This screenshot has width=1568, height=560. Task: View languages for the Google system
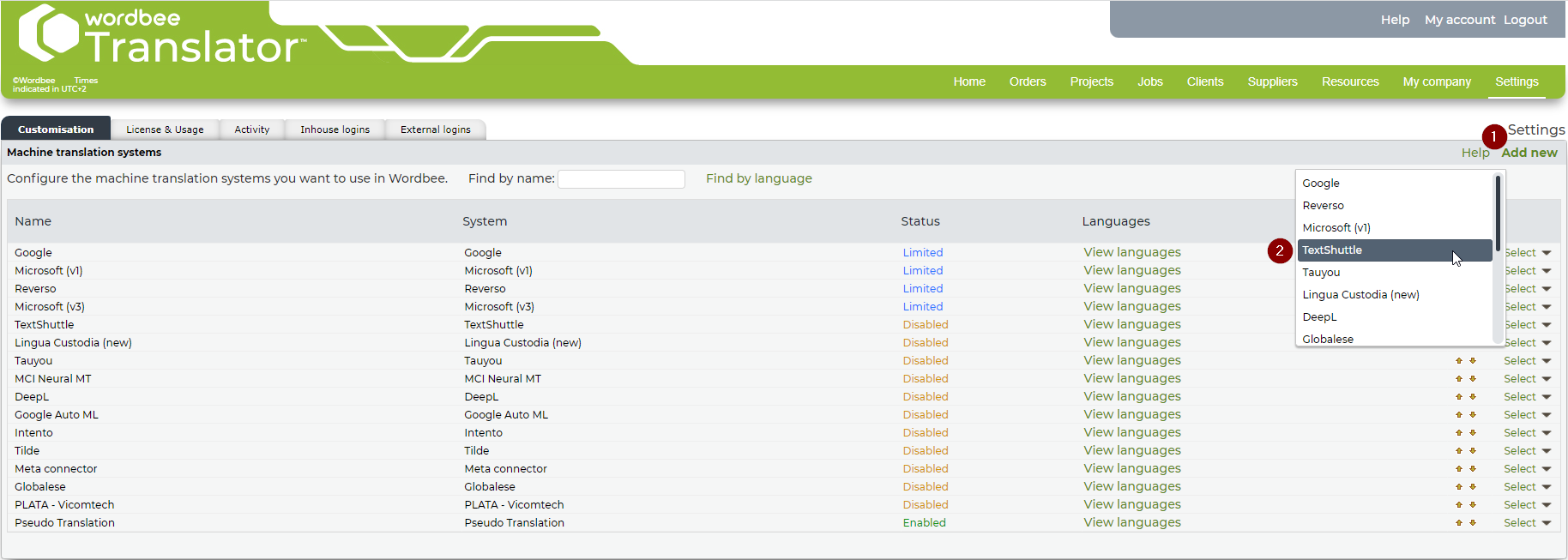[1131, 253]
